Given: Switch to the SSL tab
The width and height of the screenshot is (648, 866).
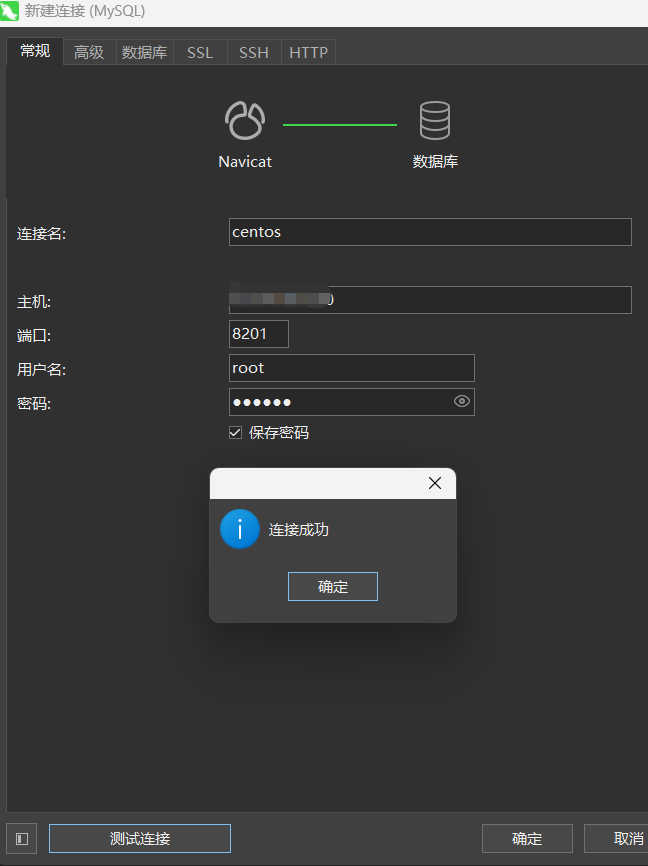Looking at the screenshot, I should (x=200, y=52).
